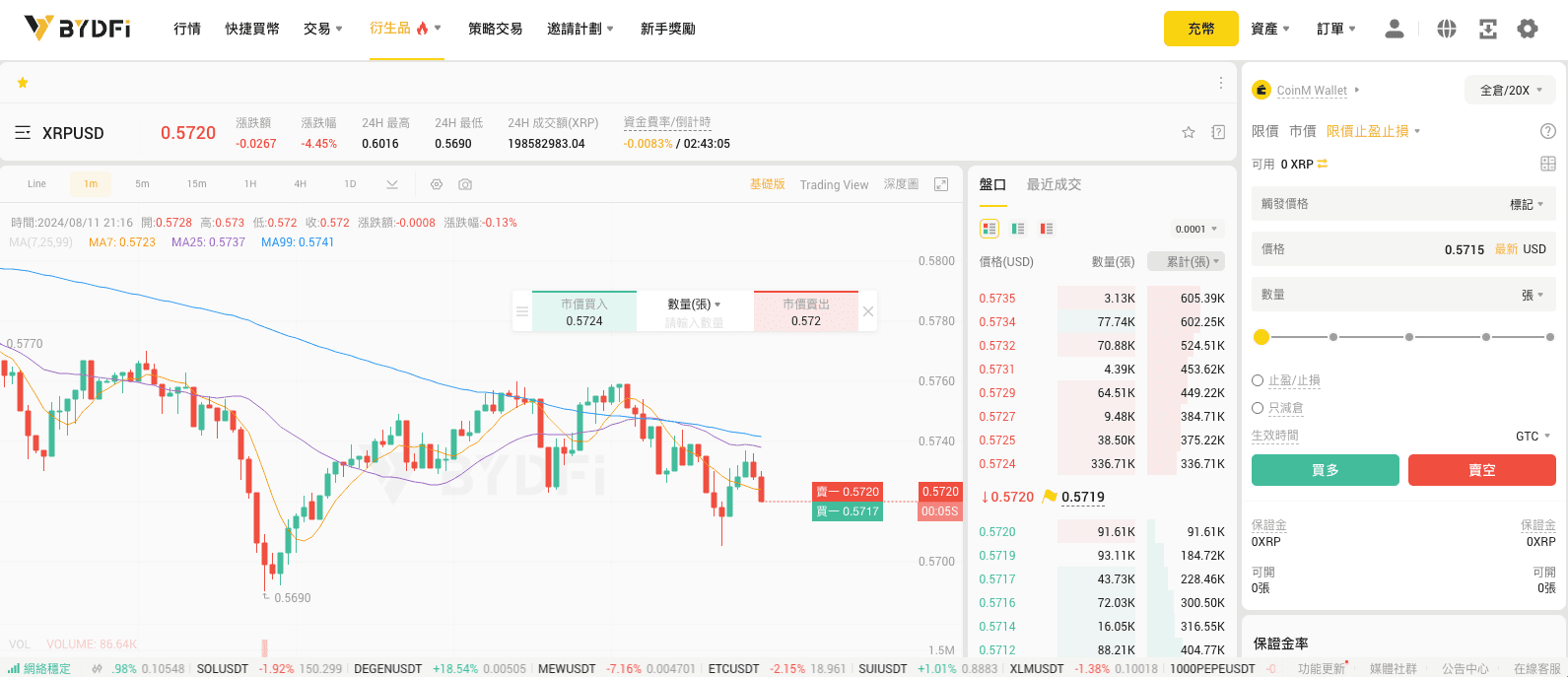Click the rightmost 100% slider stop
The width and height of the screenshot is (1568, 677).
click(x=1550, y=337)
